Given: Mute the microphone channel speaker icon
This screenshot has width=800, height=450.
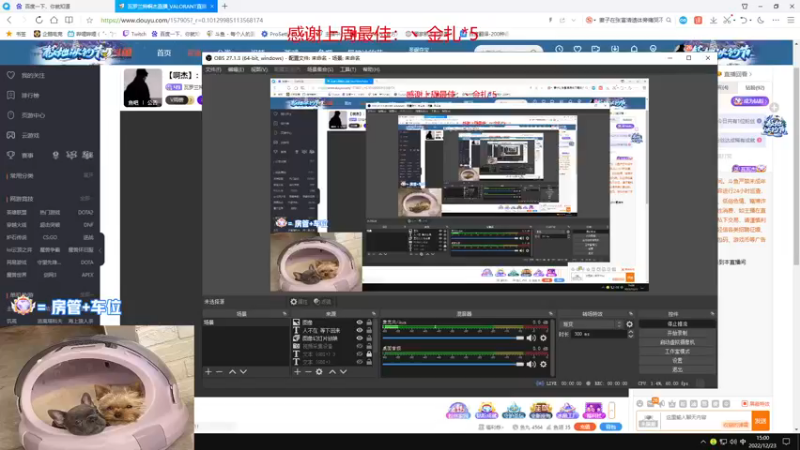Looking at the screenshot, I should pos(531,338).
